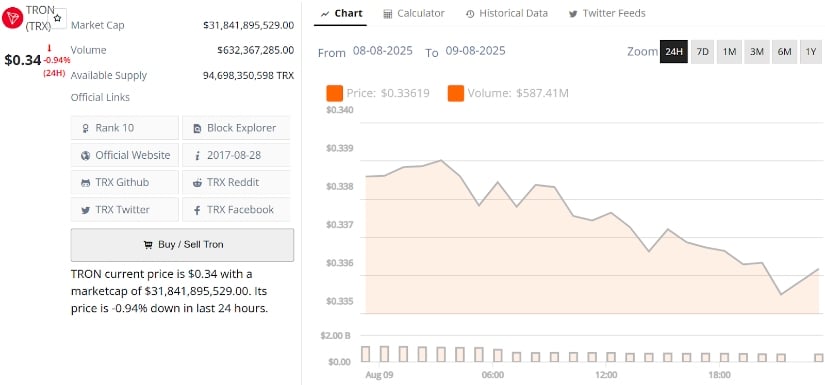Select the 6M zoom range

coord(784,52)
